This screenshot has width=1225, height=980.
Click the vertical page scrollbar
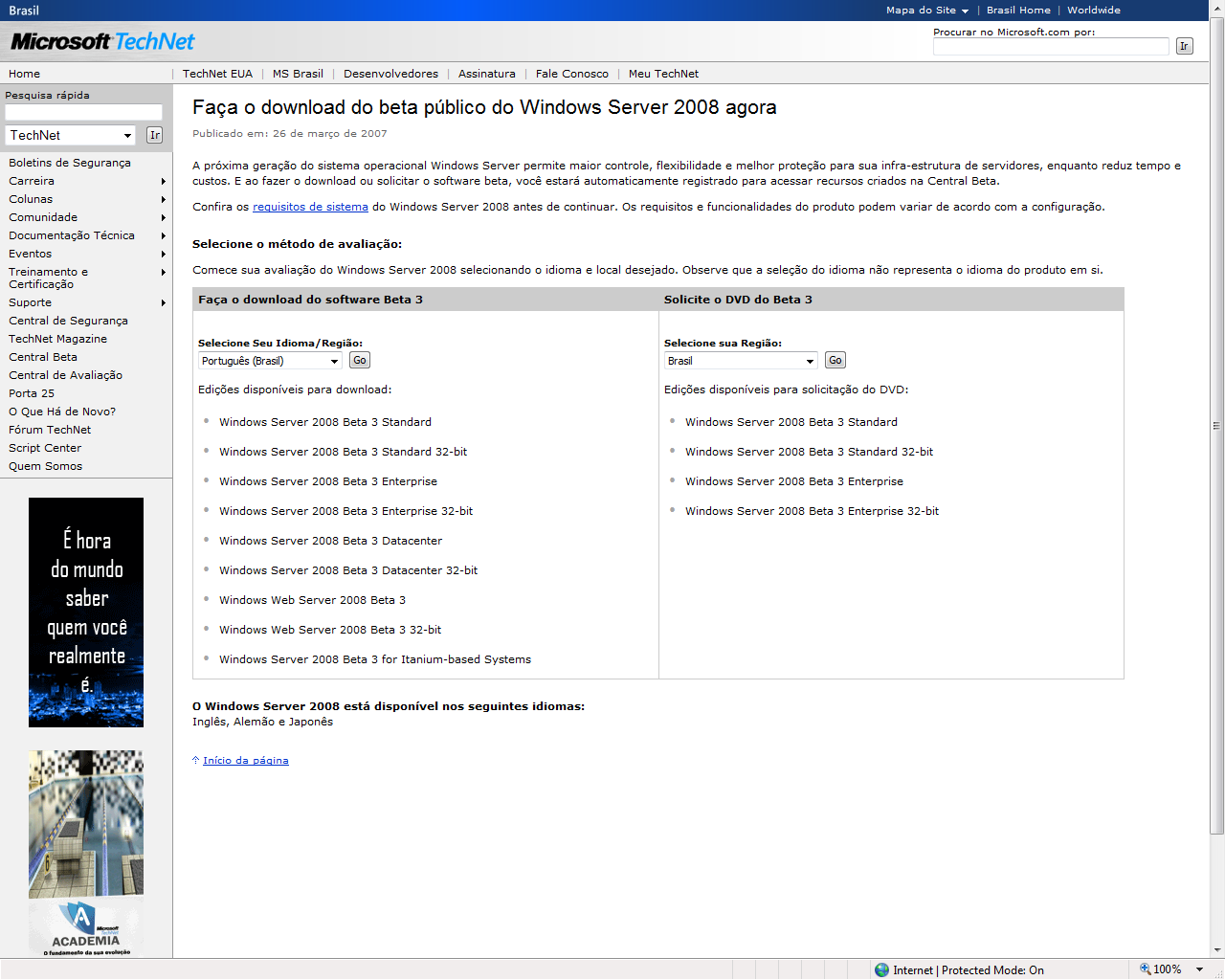click(1216, 425)
